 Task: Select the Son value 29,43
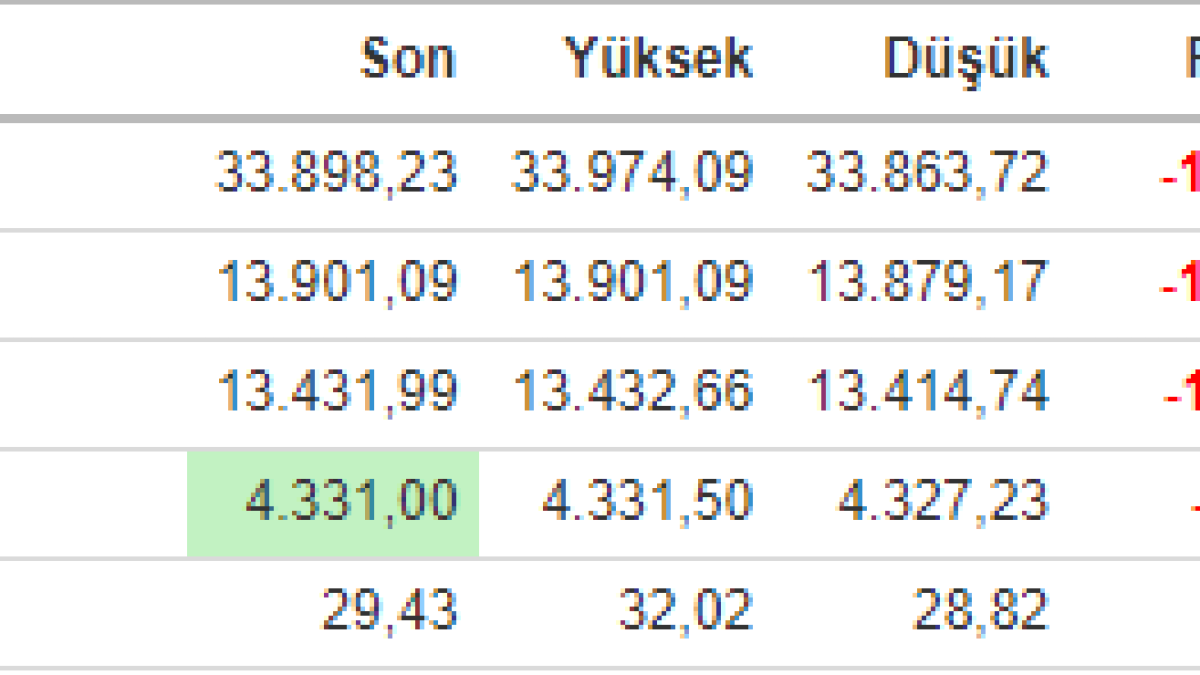[389, 610]
